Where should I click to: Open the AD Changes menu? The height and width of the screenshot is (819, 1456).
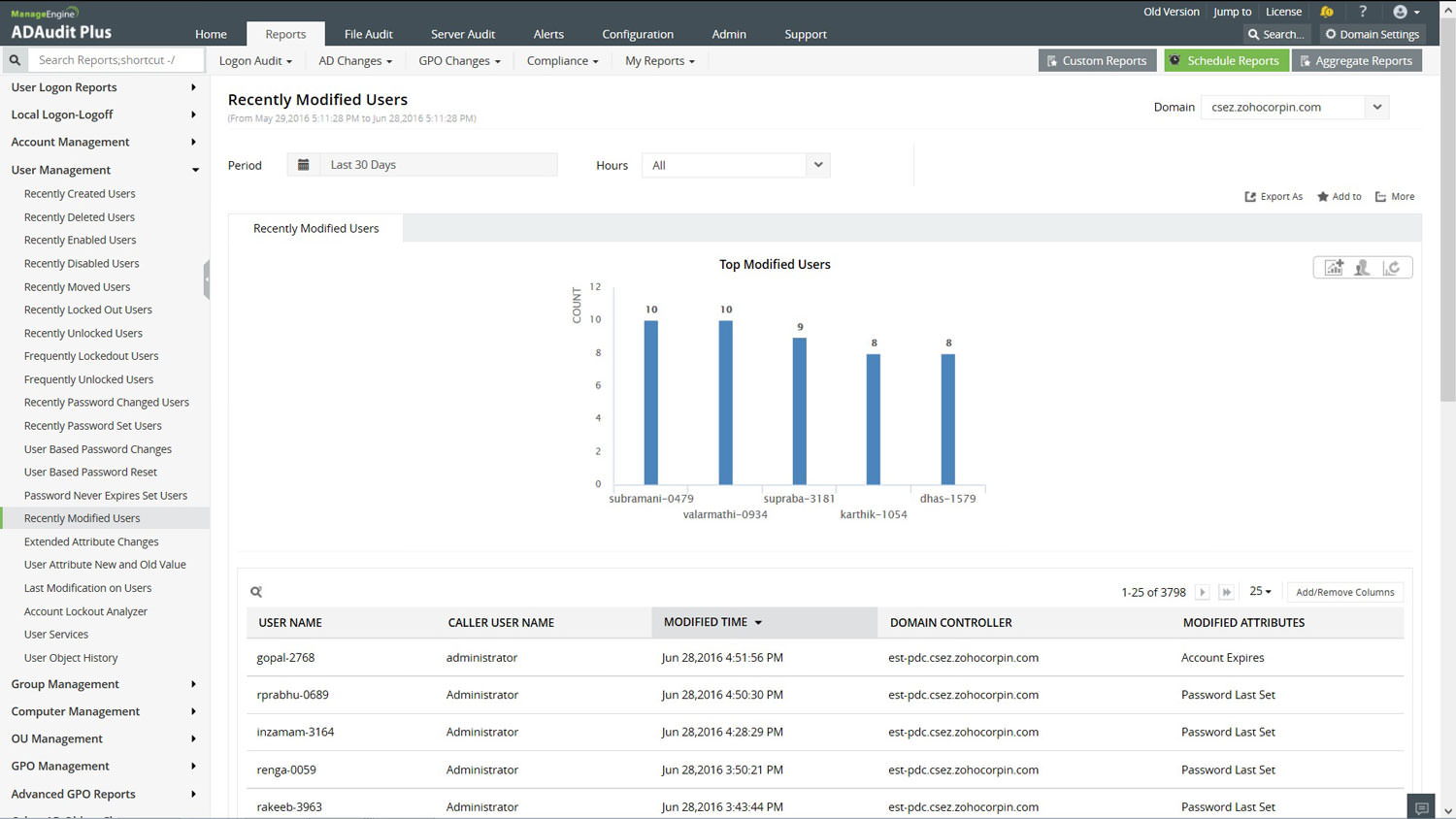point(355,60)
